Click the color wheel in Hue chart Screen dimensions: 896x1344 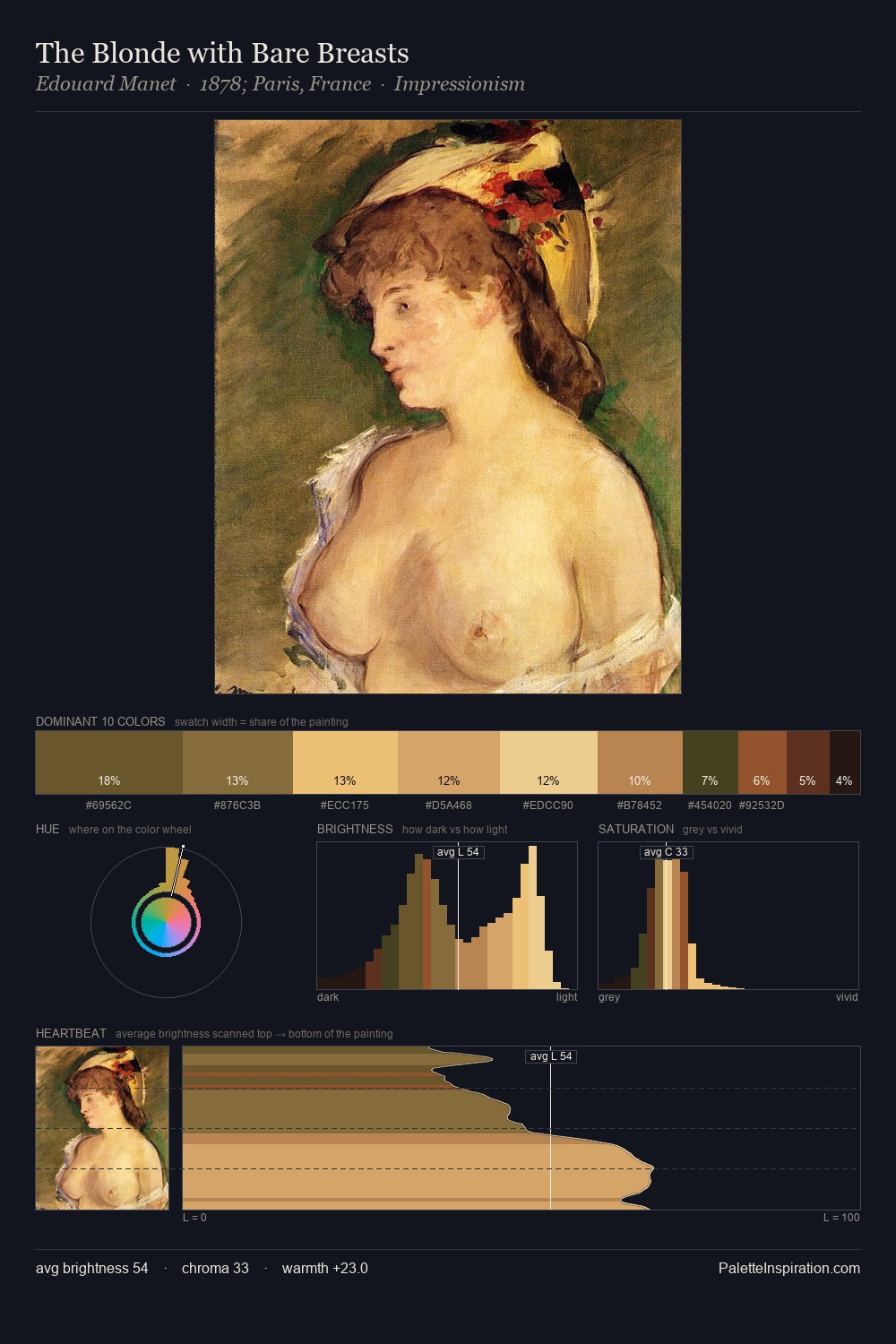coord(166,923)
